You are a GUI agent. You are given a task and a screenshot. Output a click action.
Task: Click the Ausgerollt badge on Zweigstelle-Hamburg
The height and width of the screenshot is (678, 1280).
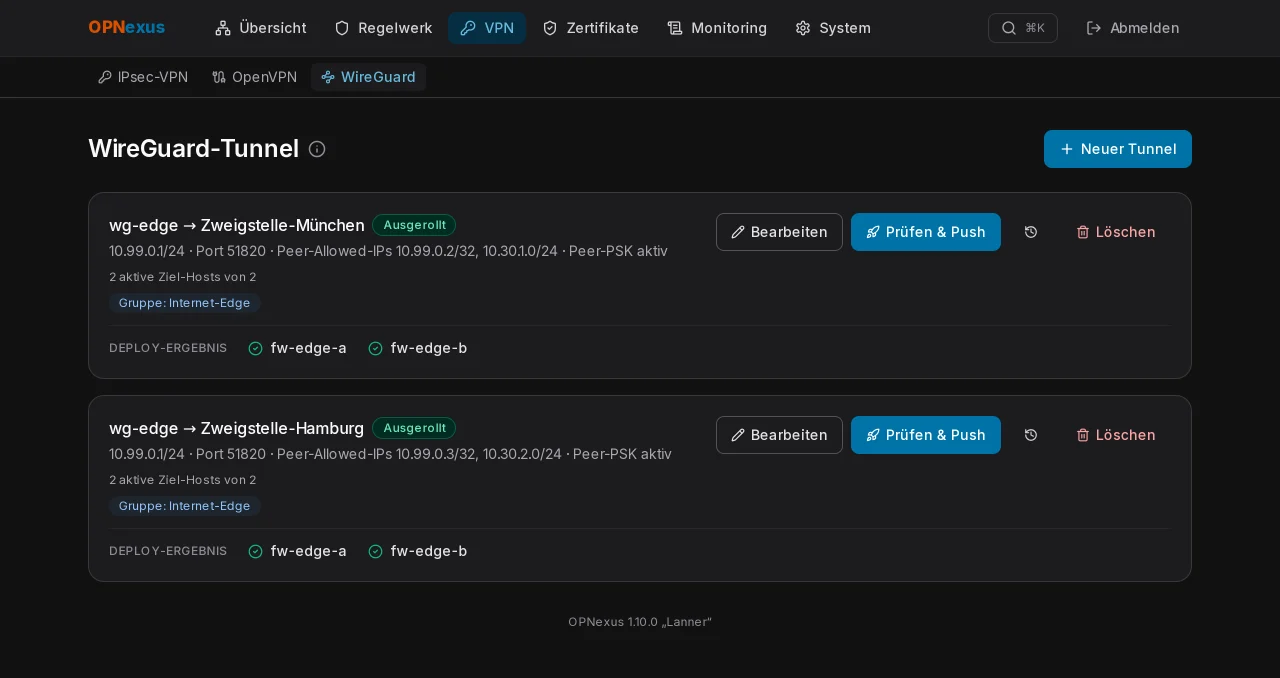414,428
